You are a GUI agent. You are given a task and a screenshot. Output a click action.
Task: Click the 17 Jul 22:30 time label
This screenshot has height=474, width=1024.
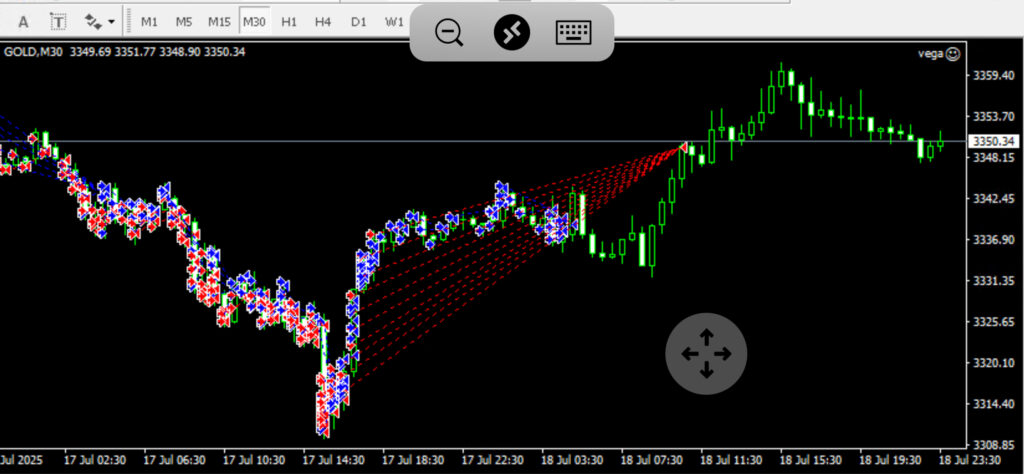[x=493, y=460]
